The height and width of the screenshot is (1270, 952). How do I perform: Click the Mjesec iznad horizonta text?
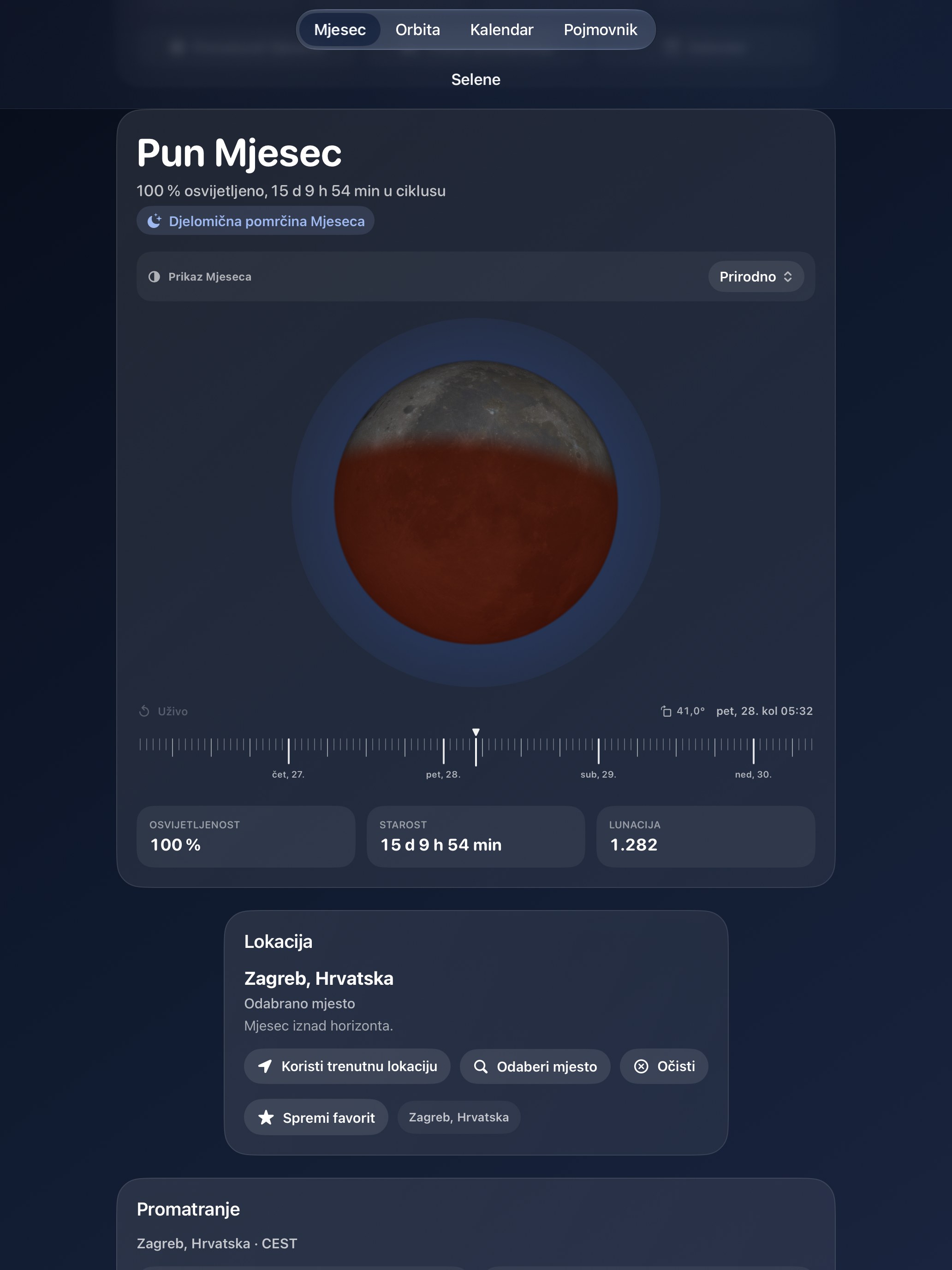point(318,1026)
